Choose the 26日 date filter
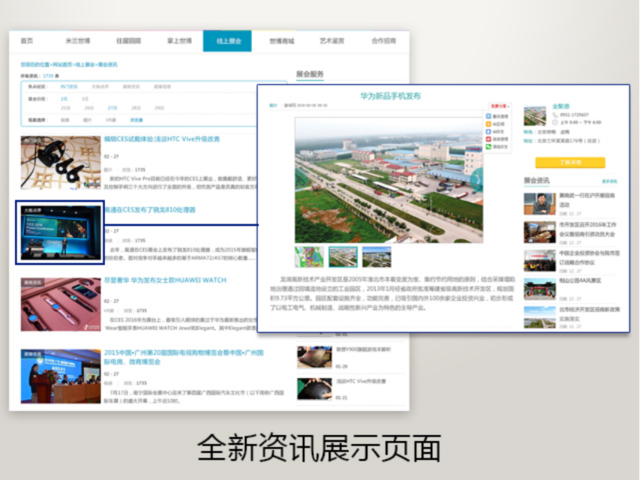Viewport: 640px width, 480px height. (x=89, y=108)
